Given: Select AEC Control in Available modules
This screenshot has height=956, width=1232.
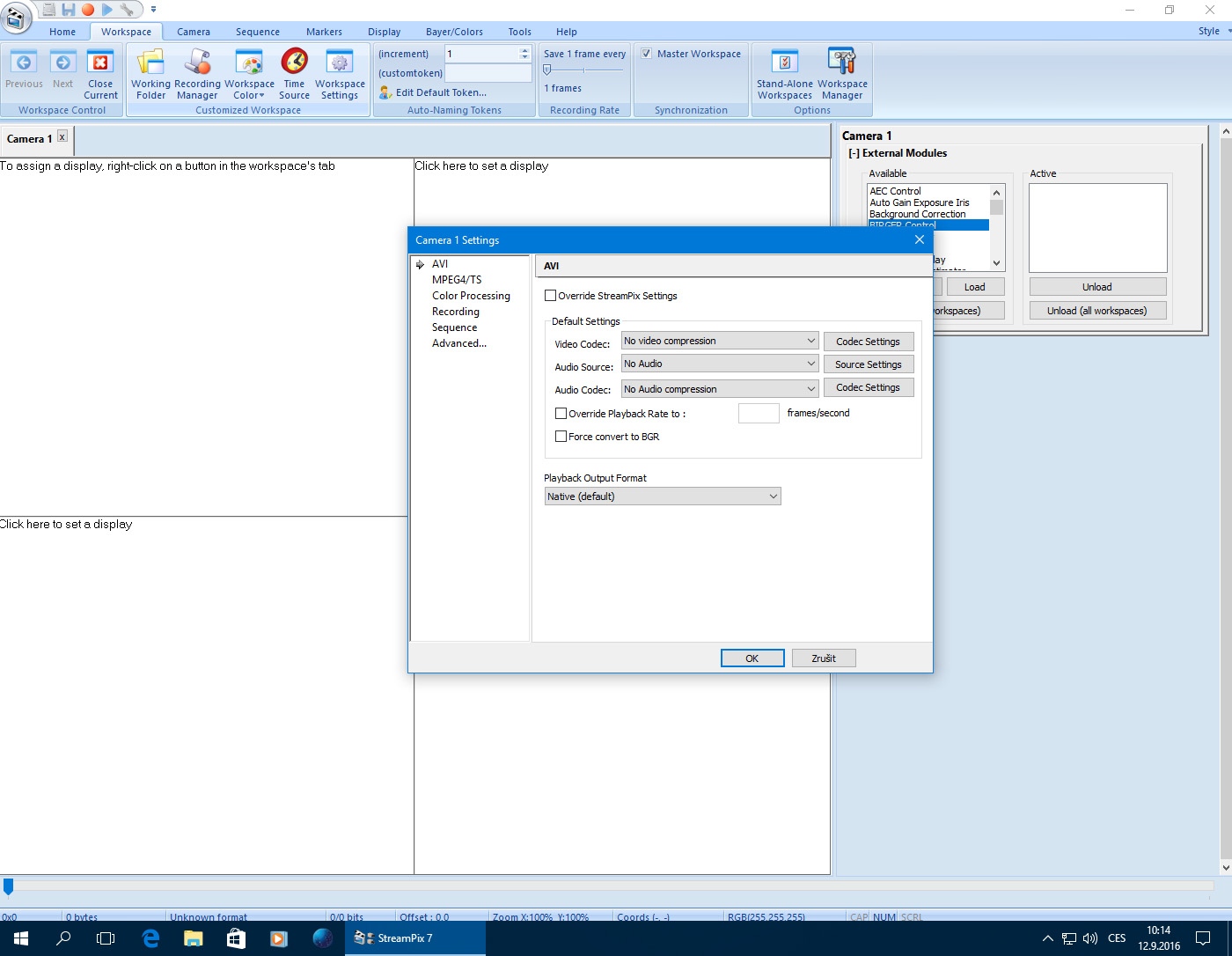Looking at the screenshot, I should [896, 191].
